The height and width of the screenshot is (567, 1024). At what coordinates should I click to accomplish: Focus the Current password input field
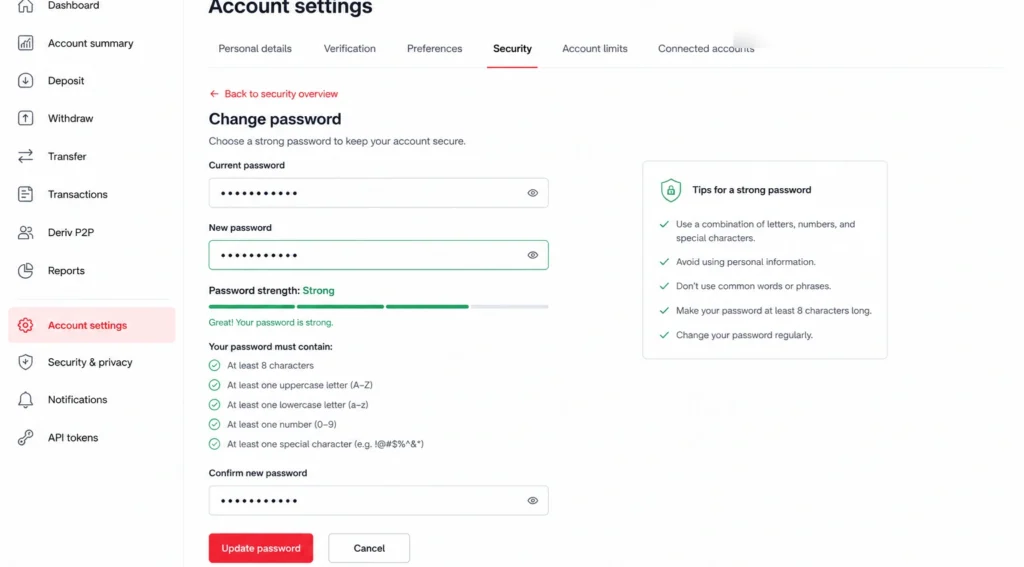pyautogui.click(x=378, y=193)
